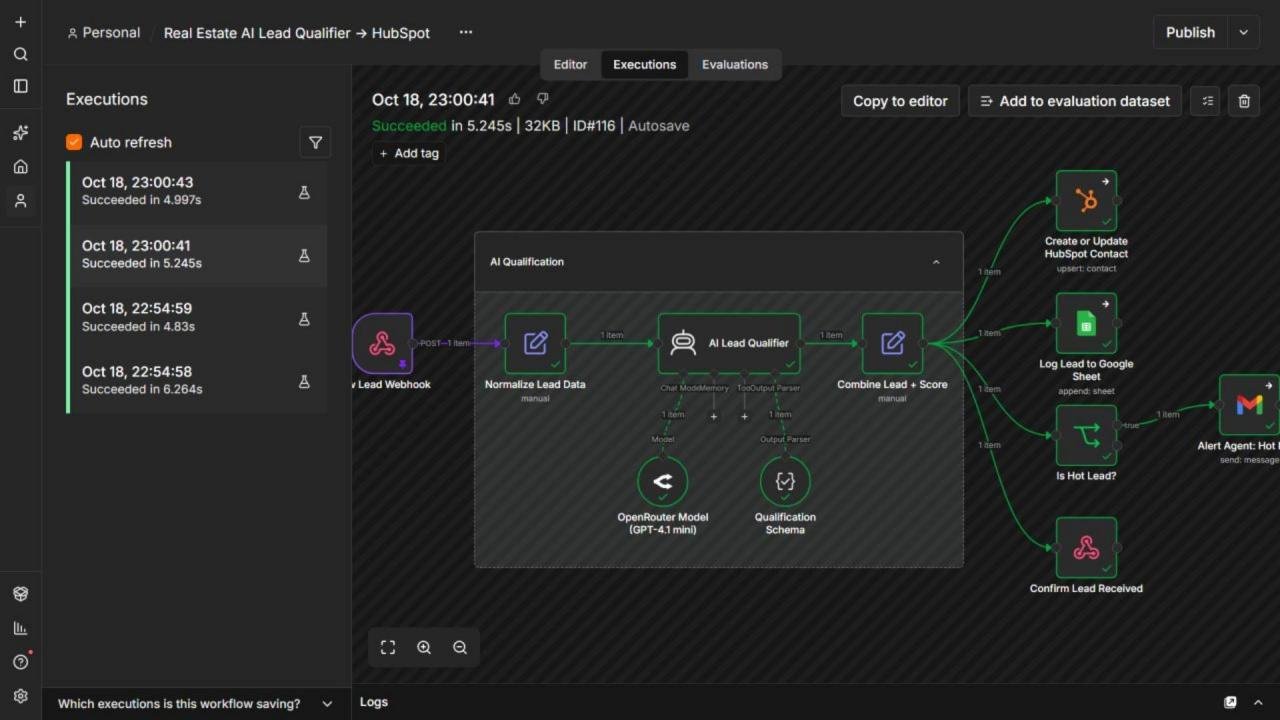
Task: Open the AI sparkle assistant icon
Action: click(x=20, y=133)
